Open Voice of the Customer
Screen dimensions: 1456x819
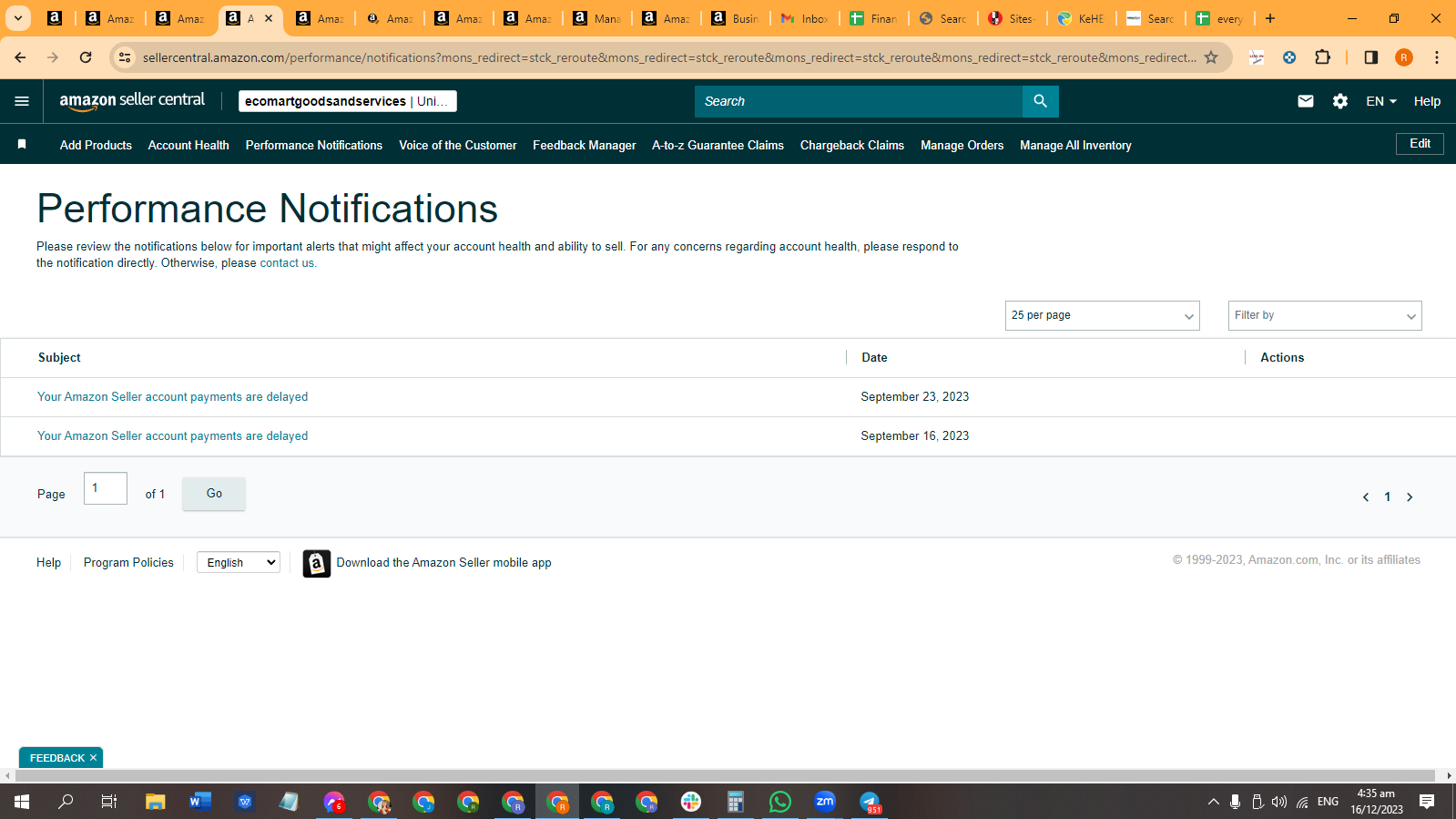tap(458, 145)
